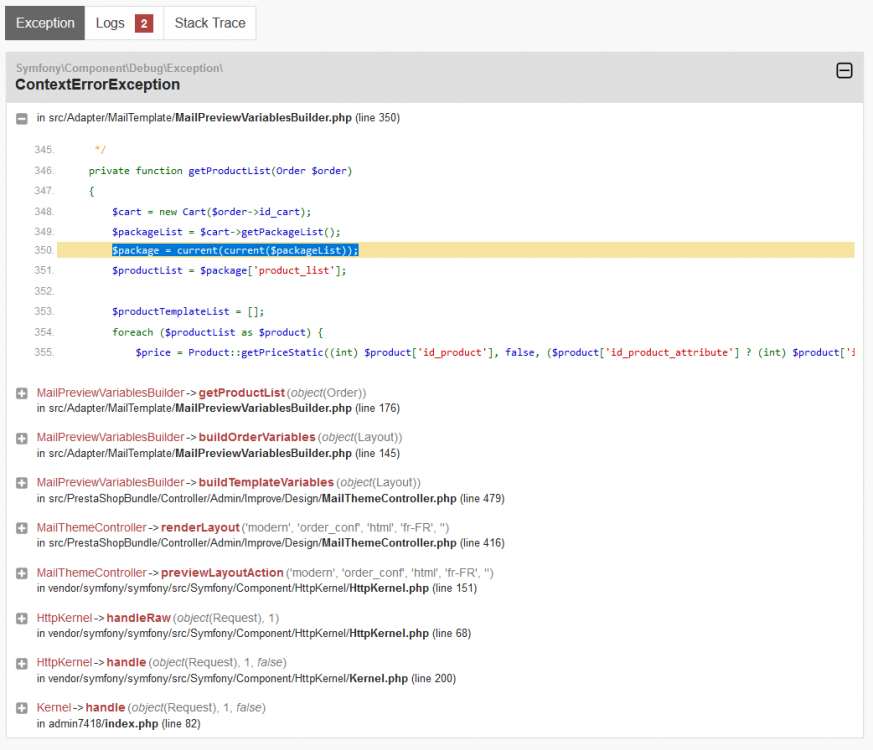The image size is (873, 750).
Task: Expand the HttpKernel handleRaw trace entry
Action: (22, 618)
